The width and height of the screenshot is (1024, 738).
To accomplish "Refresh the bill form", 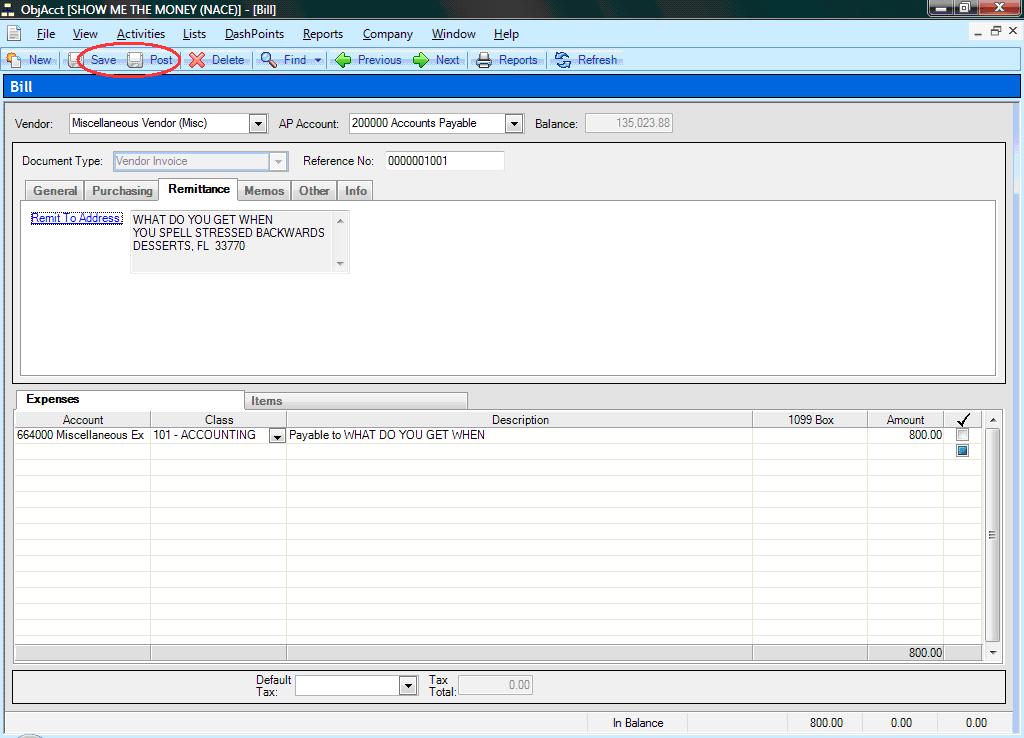I will 563,60.
